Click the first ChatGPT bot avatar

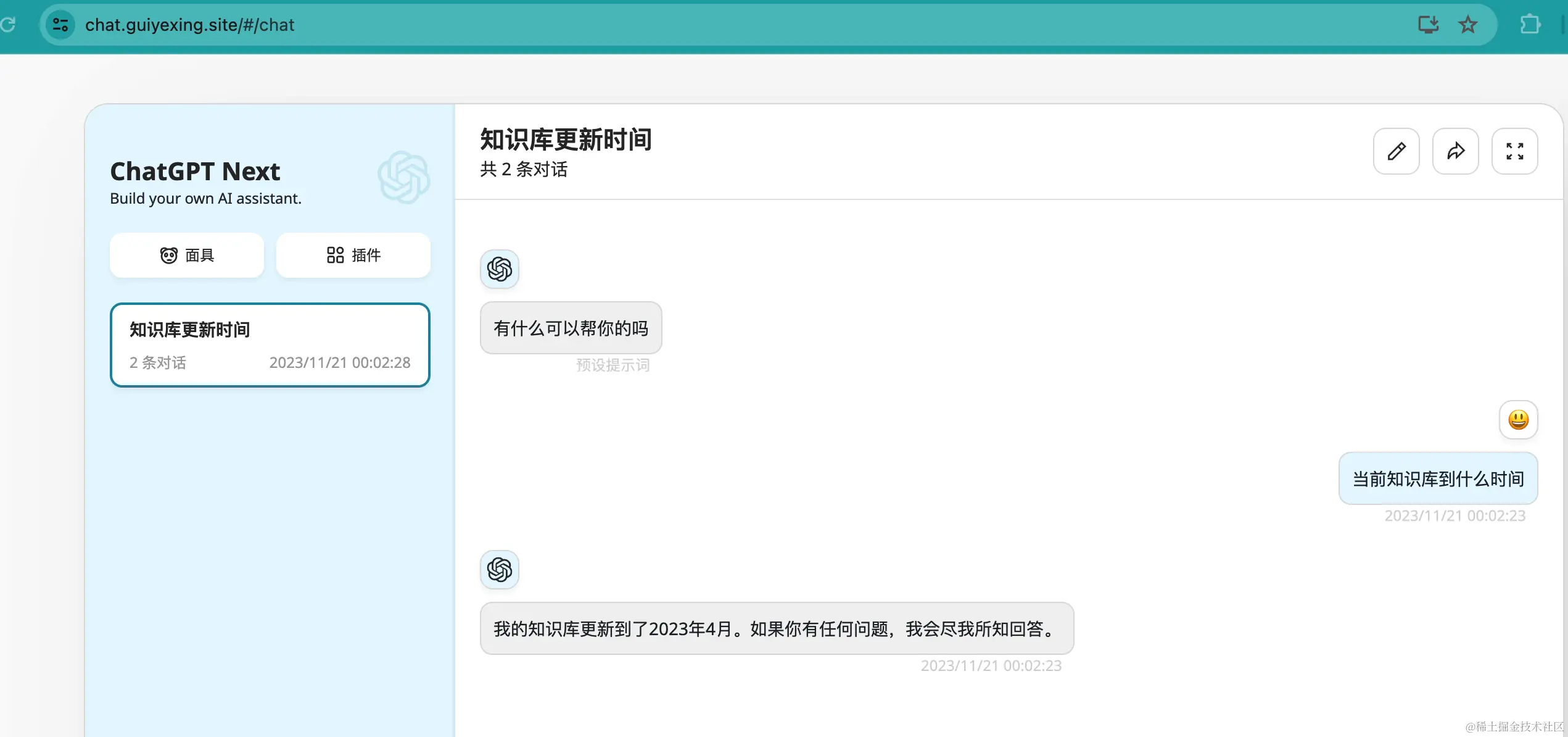click(500, 269)
